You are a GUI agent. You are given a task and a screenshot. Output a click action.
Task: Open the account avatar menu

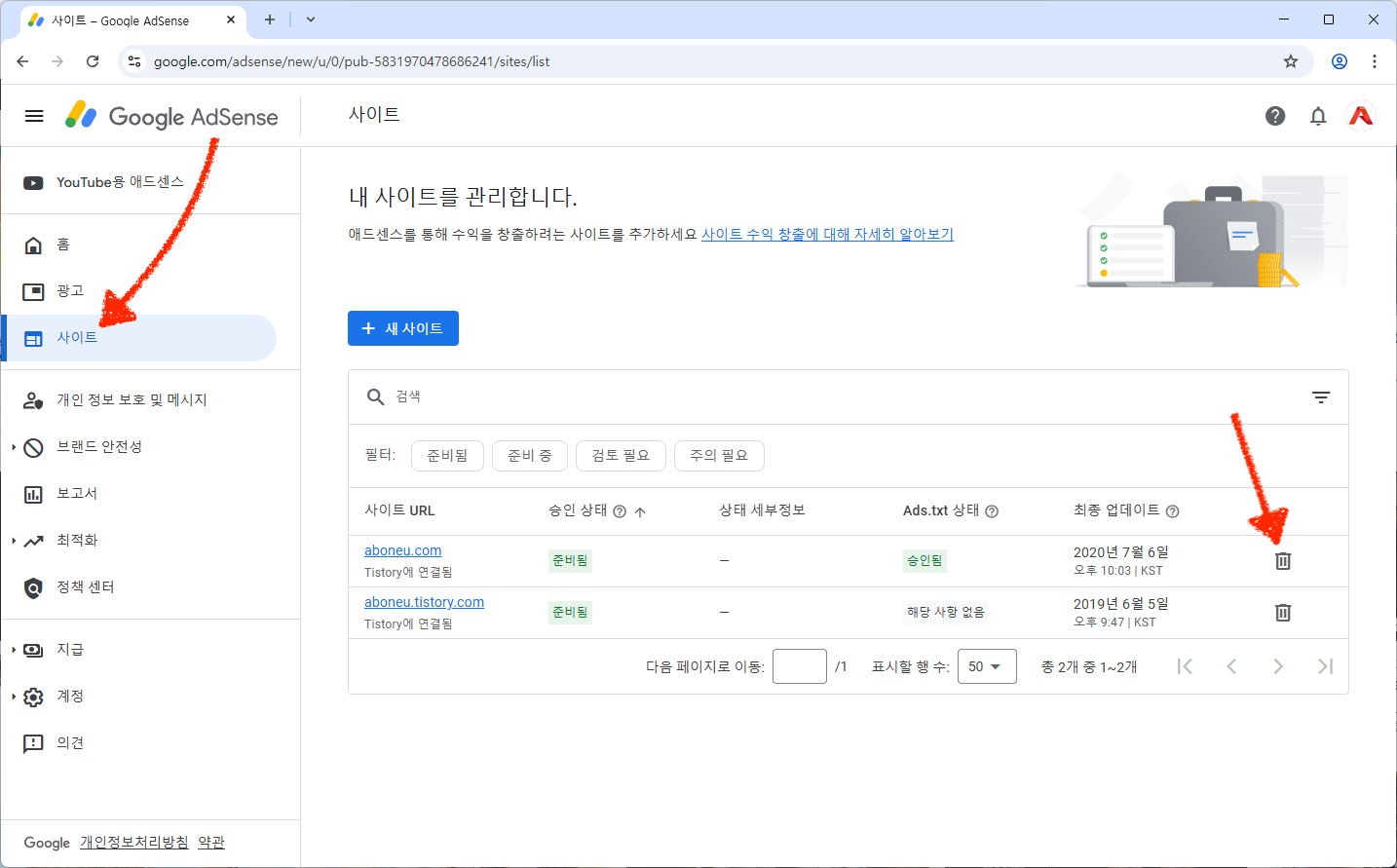point(1361,116)
